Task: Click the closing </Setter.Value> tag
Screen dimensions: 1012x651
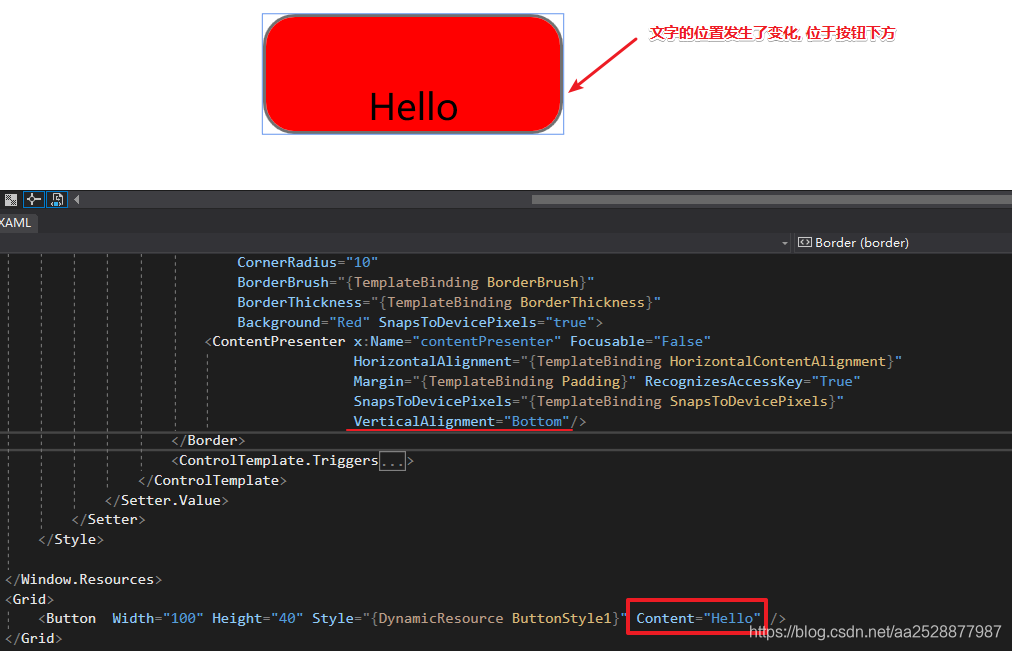Action: (167, 501)
